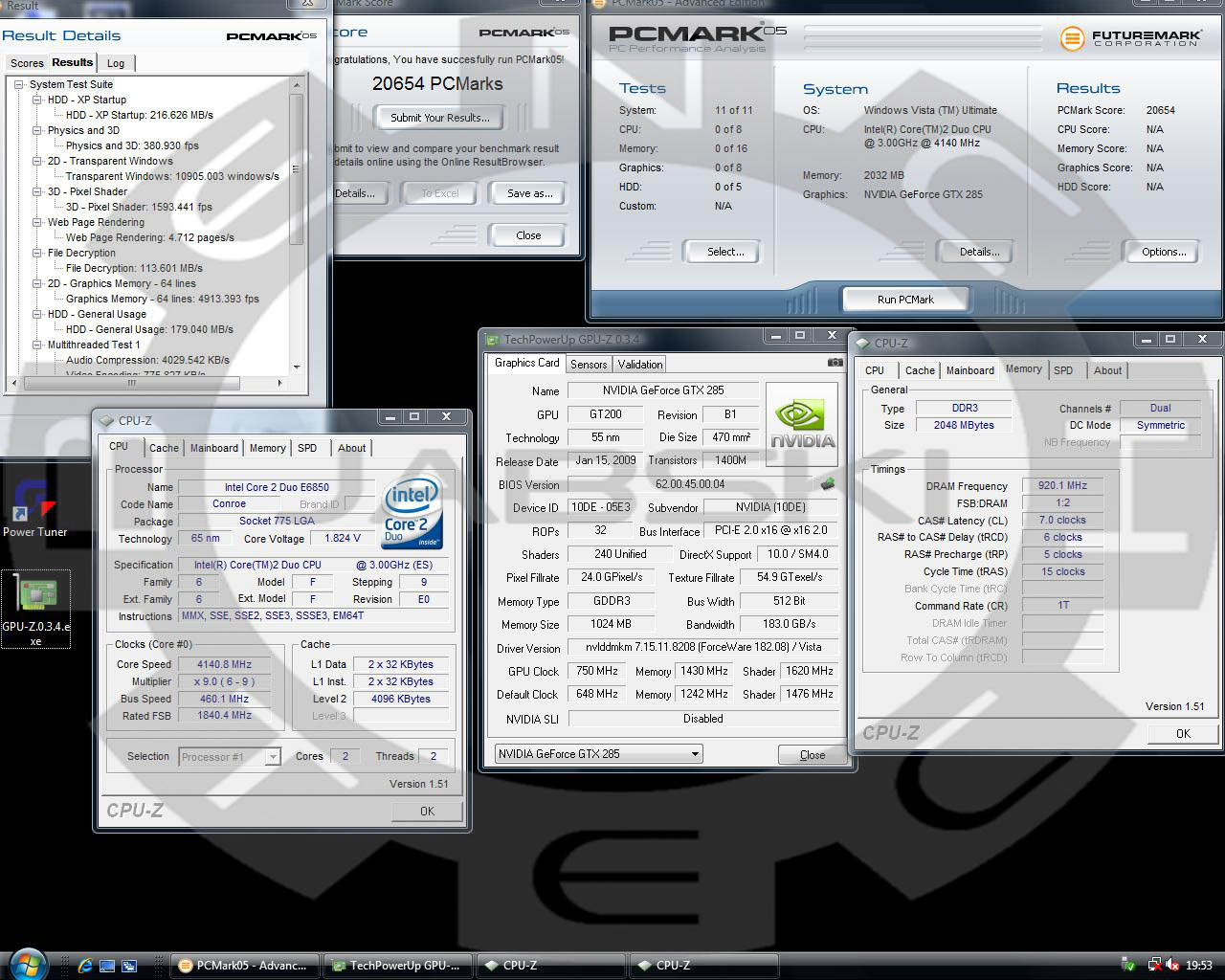Open the Validation tab in GPU-Z

(x=640, y=365)
